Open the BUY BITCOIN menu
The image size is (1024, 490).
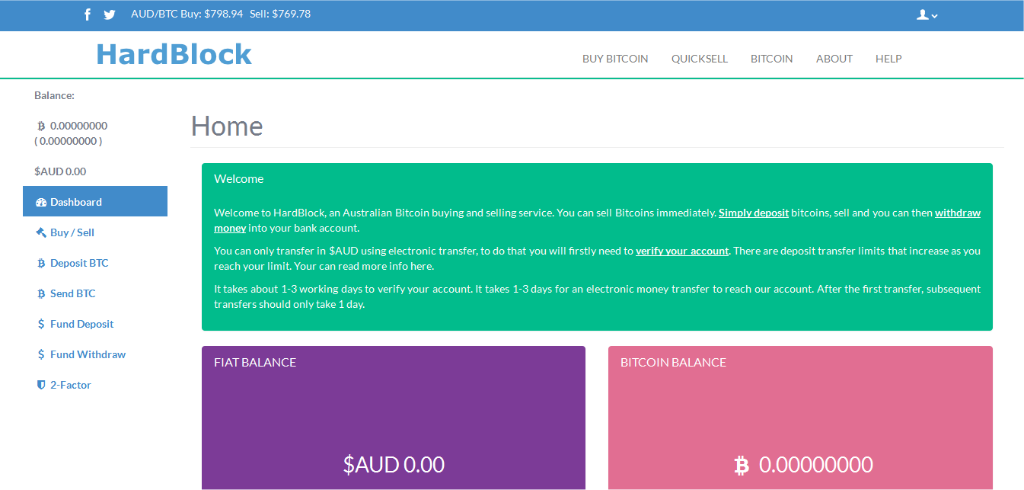click(x=615, y=59)
